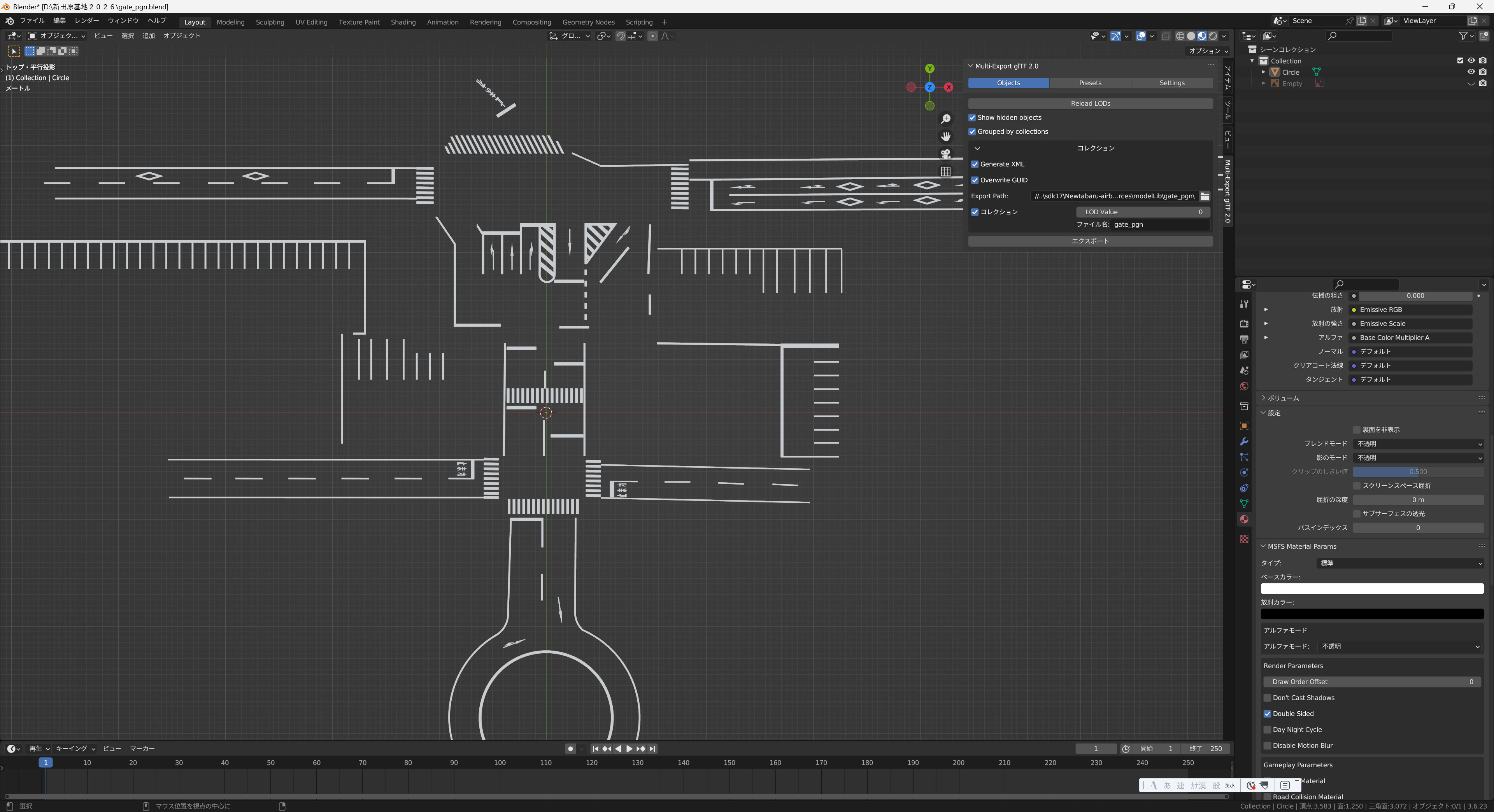Open the 影のモード dropdown
Screen dimensions: 1494x812
(x=1418, y=458)
